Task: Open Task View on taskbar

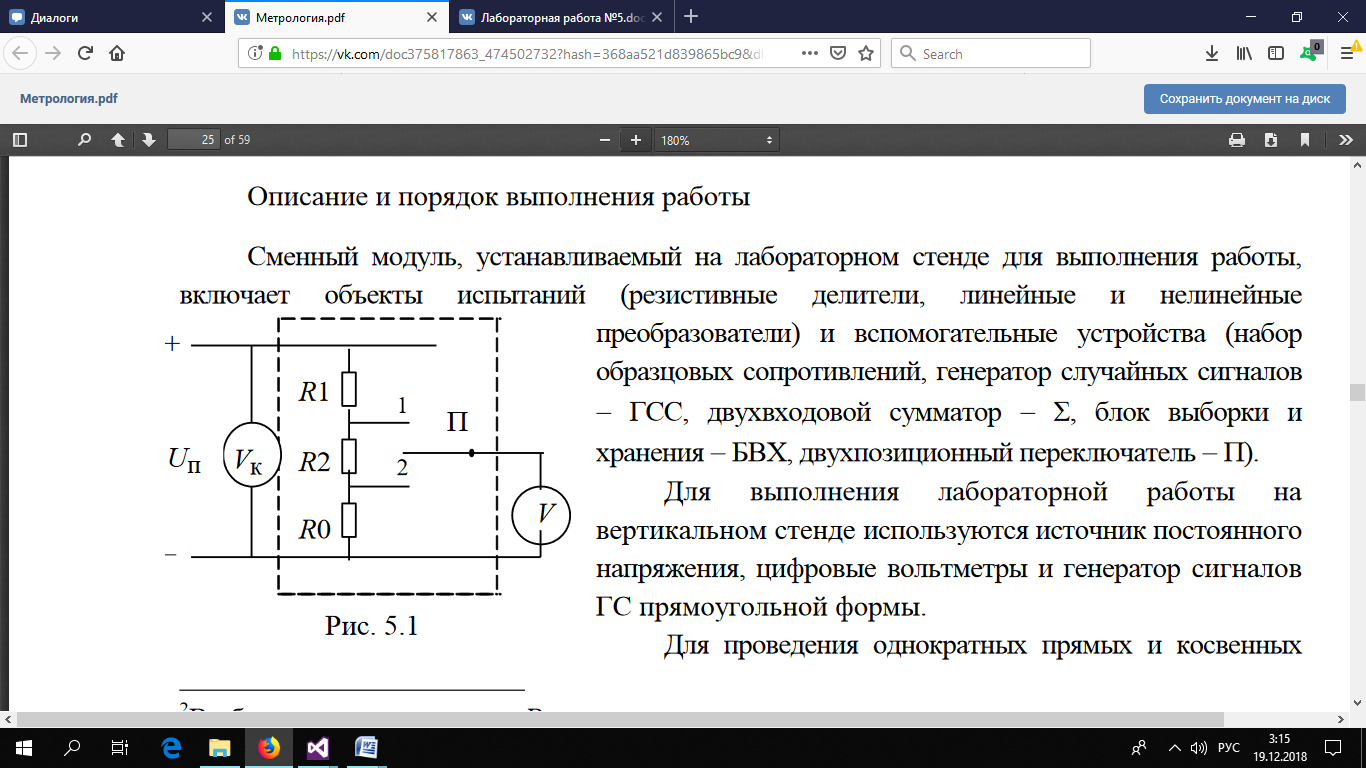Action: [x=120, y=748]
